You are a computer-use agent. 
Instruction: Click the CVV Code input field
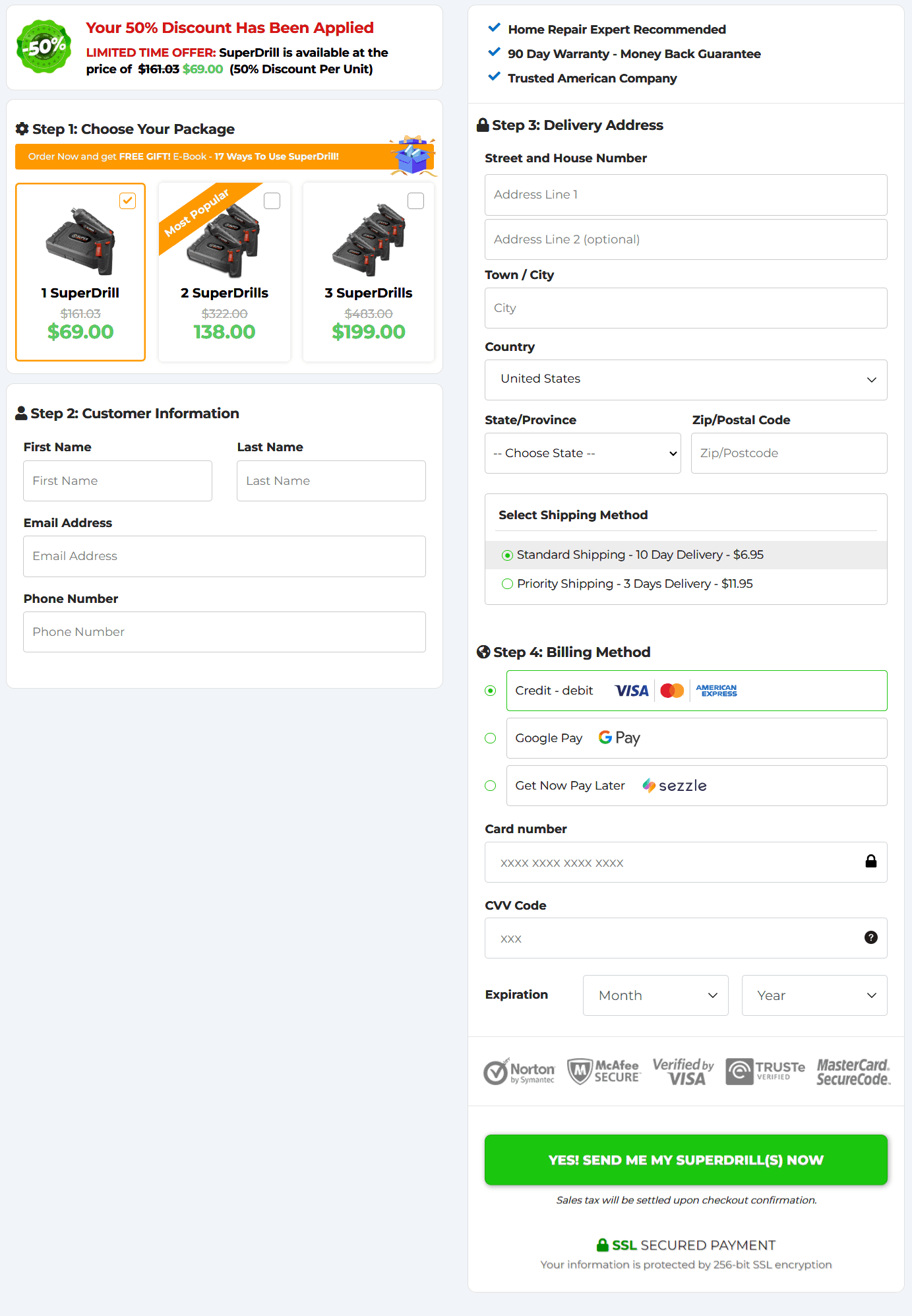686,938
